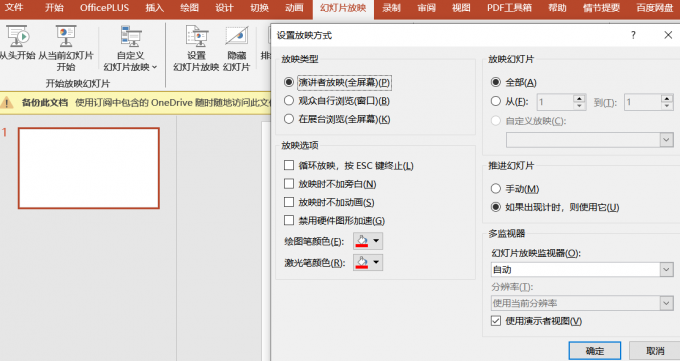This screenshot has height=361, width=680.
Task: Select the 幻灯片放映 ribbon tab
Action: (343, 8)
